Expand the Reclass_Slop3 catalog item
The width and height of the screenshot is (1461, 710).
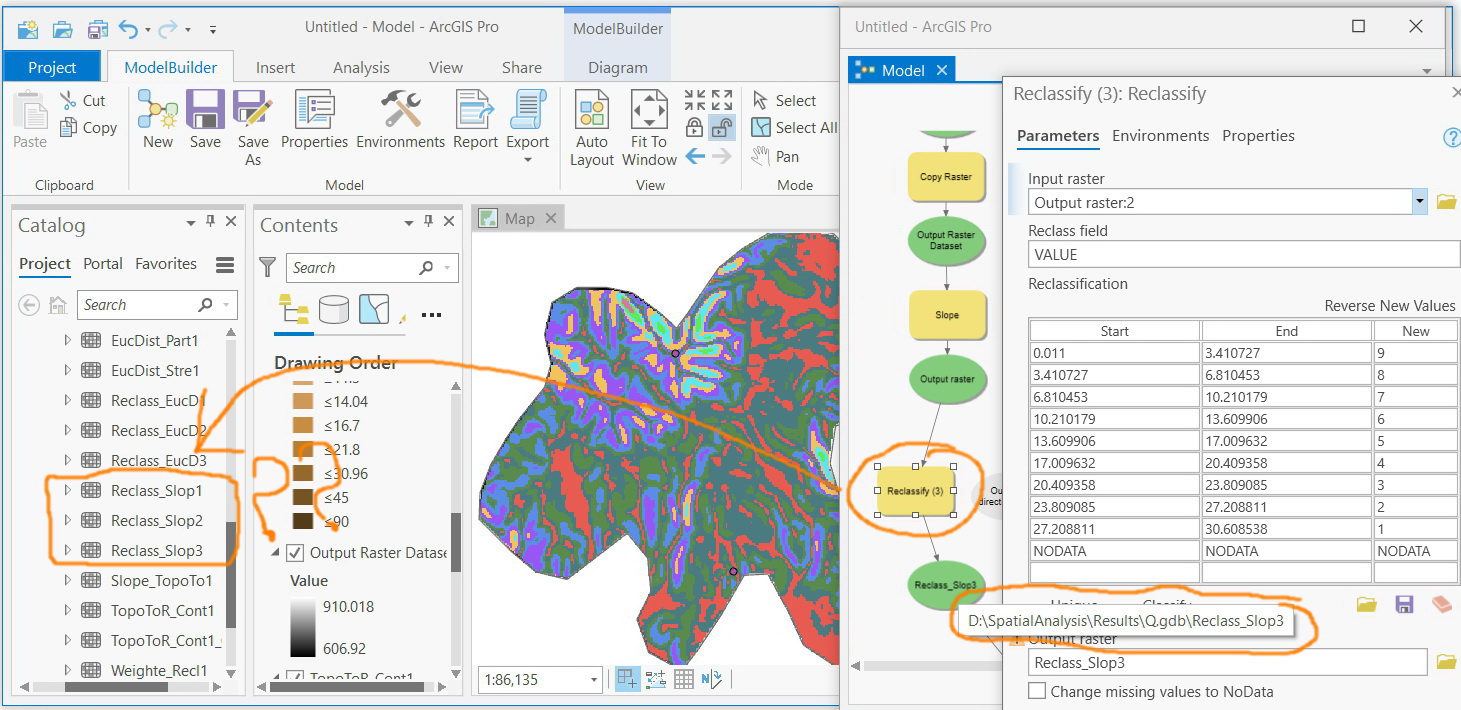pyautogui.click(x=67, y=551)
